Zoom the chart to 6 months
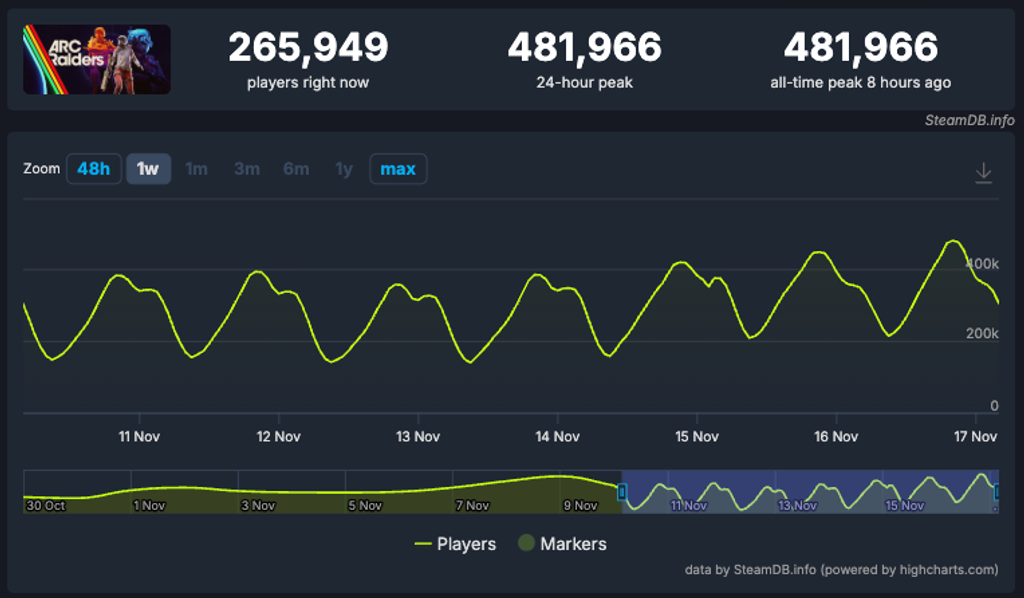 pyautogui.click(x=295, y=168)
